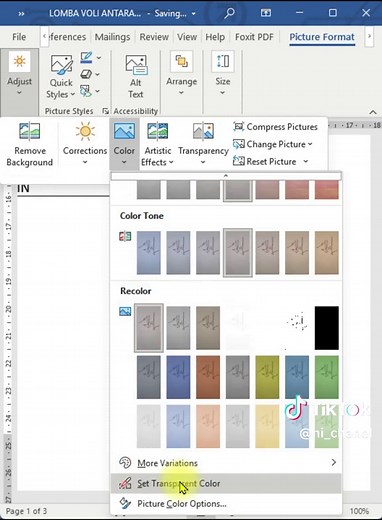Expand the Size options

[223, 74]
